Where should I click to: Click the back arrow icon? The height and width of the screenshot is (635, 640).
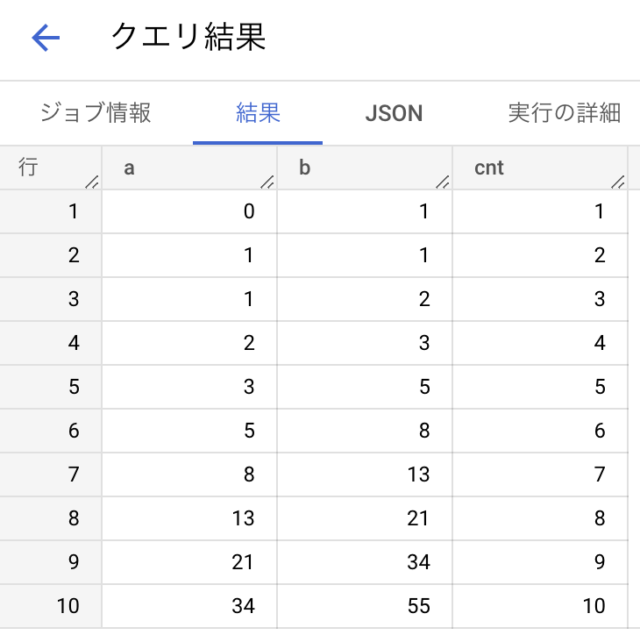coord(46,38)
